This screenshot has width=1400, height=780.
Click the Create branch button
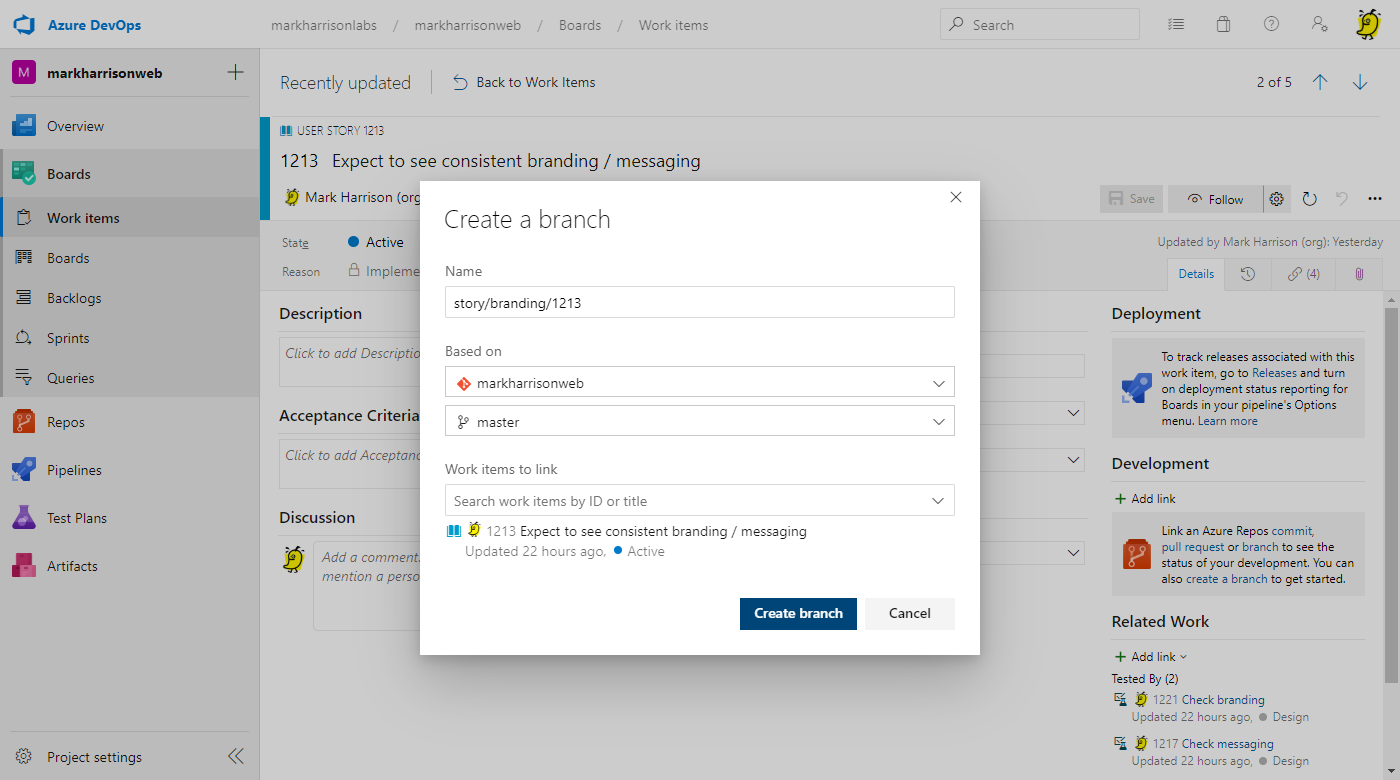pos(798,614)
